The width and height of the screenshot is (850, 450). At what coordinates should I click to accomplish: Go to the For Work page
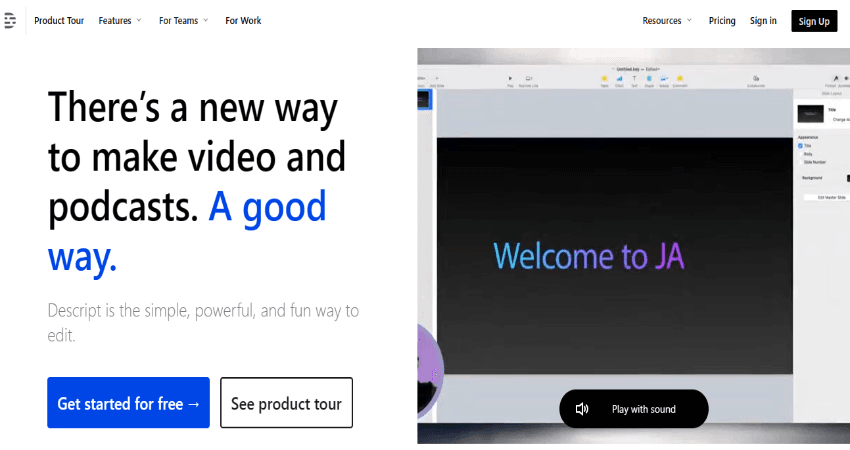click(x=243, y=21)
